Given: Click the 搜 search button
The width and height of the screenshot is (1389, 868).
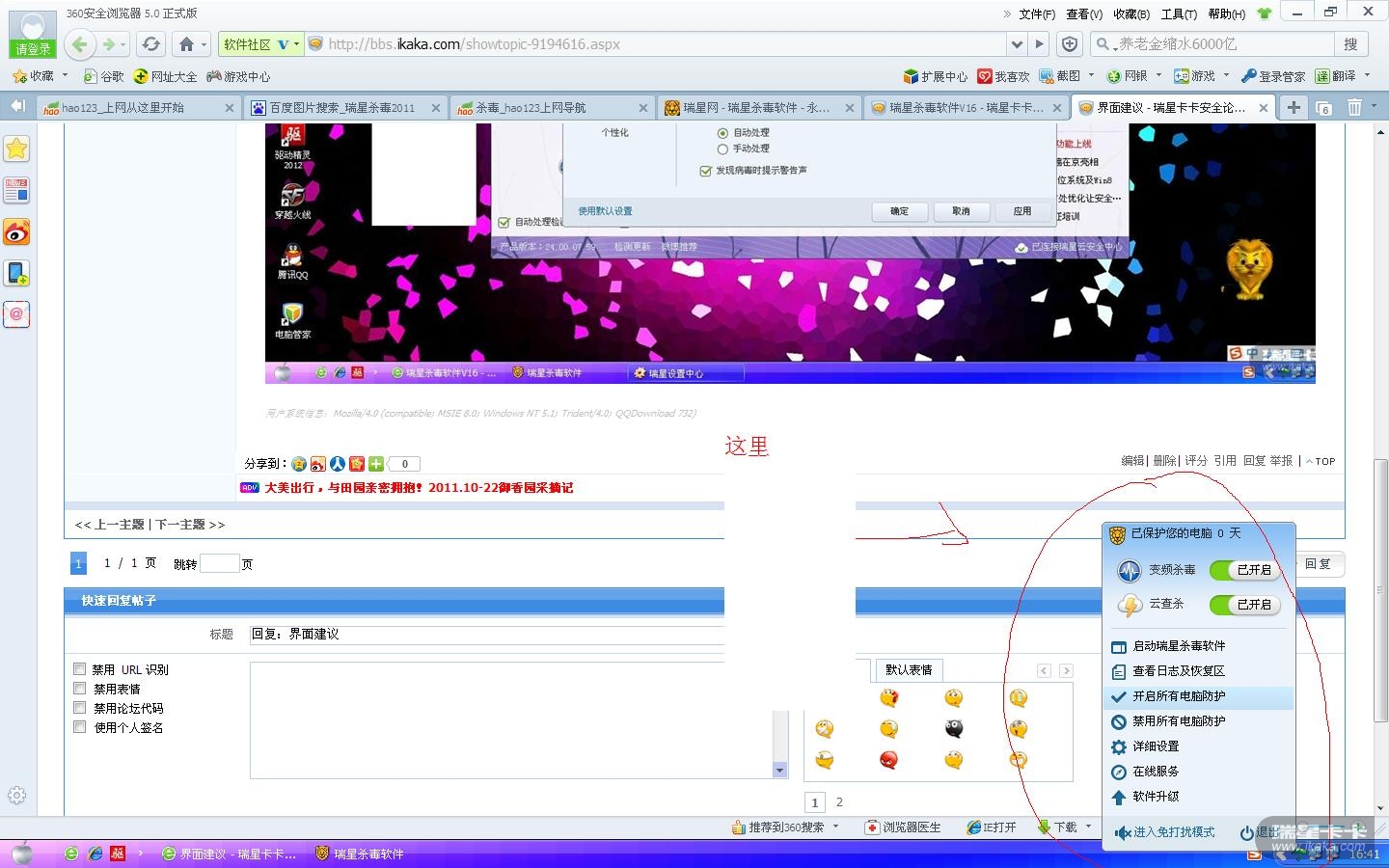Looking at the screenshot, I should (x=1350, y=43).
